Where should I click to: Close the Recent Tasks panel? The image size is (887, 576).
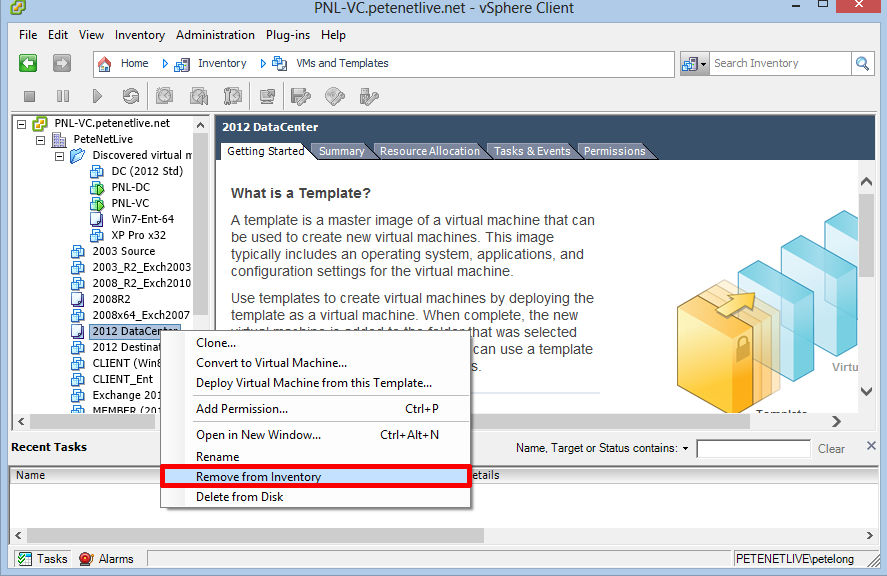click(871, 446)
